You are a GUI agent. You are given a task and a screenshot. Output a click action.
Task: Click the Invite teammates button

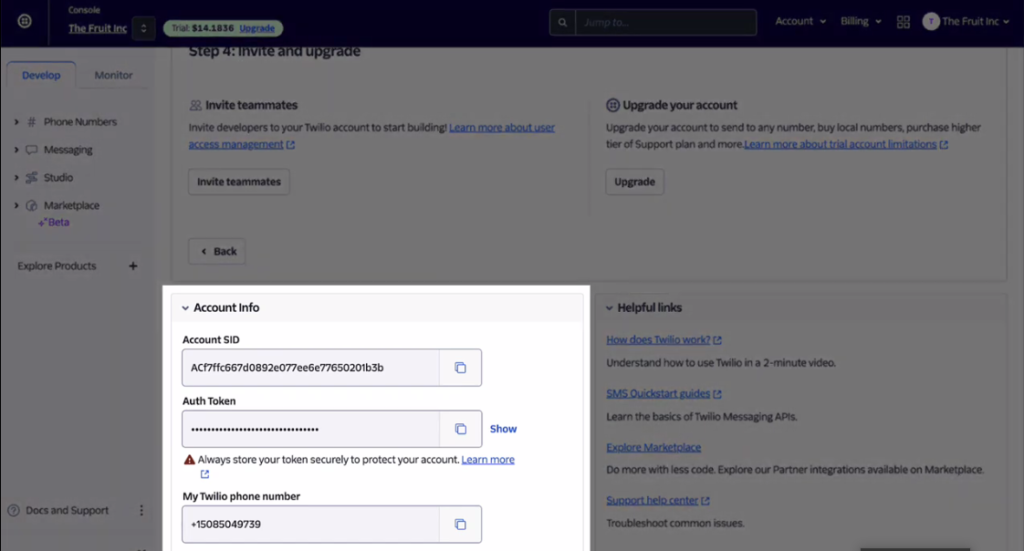239,181
